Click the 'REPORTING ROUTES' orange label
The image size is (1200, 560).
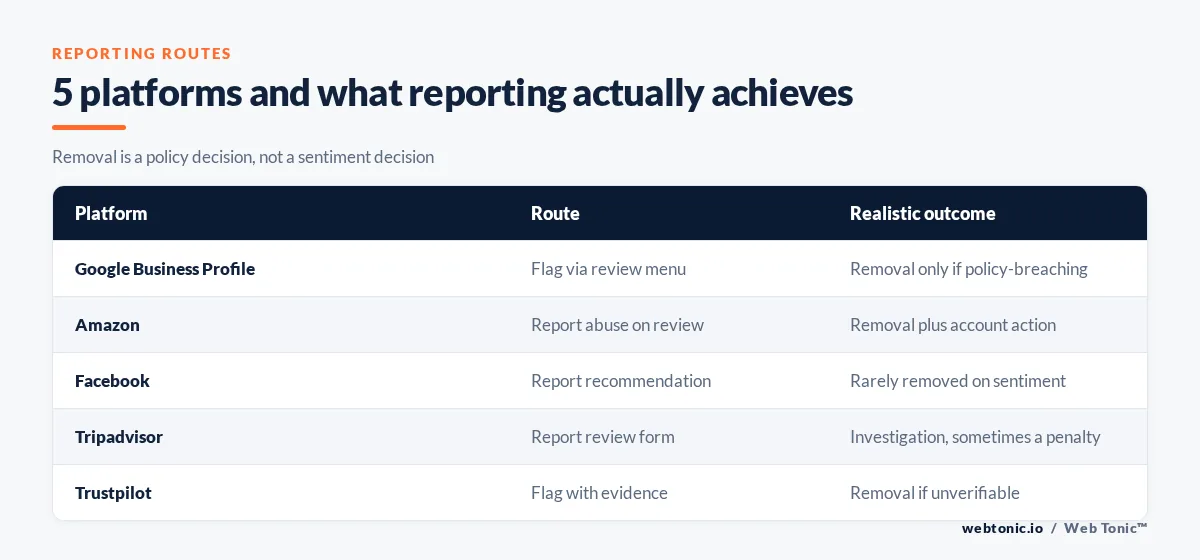point(141,54)
